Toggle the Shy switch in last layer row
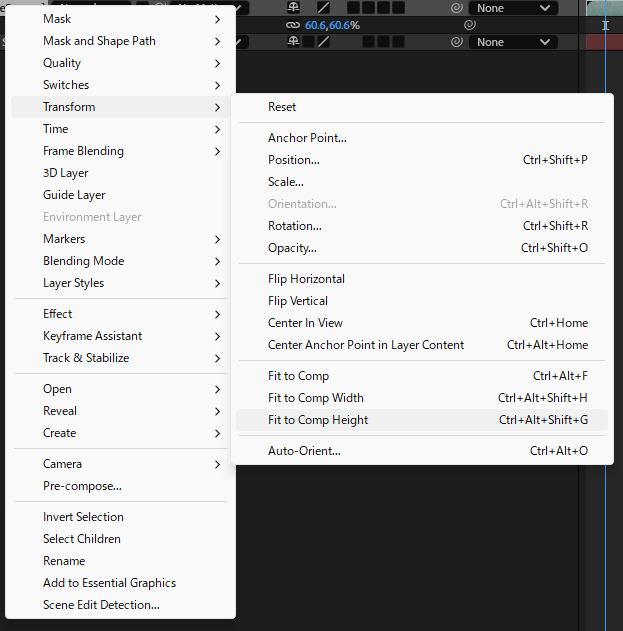623x631 pixels. point(293,41)
